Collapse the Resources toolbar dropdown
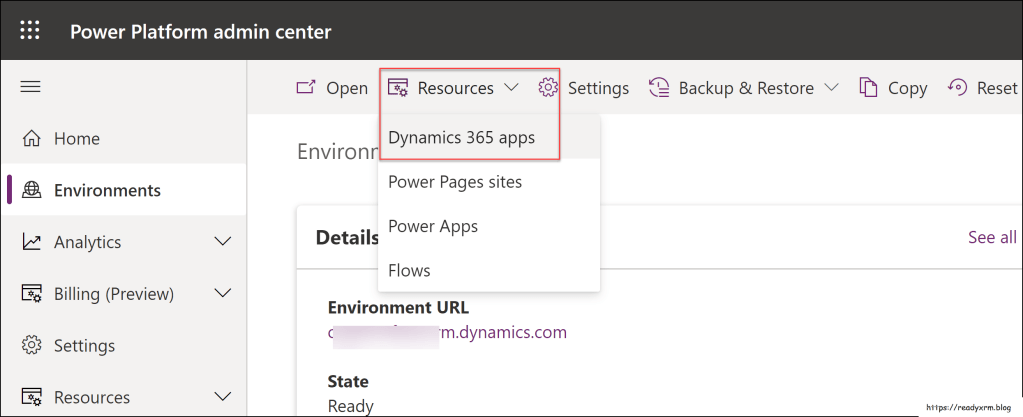 click(511, 88)
